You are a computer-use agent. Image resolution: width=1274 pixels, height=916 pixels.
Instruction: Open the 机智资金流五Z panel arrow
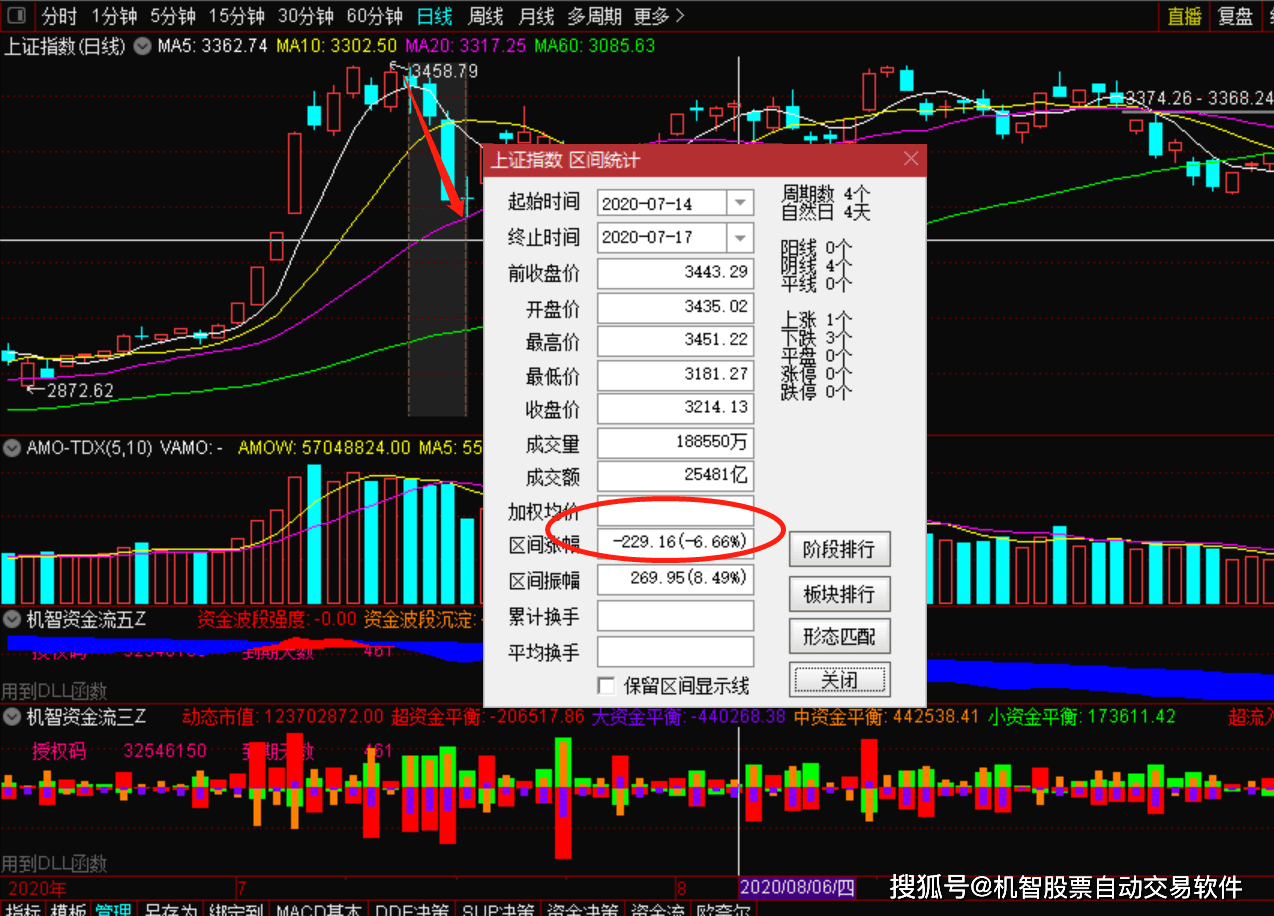(12, 620)
